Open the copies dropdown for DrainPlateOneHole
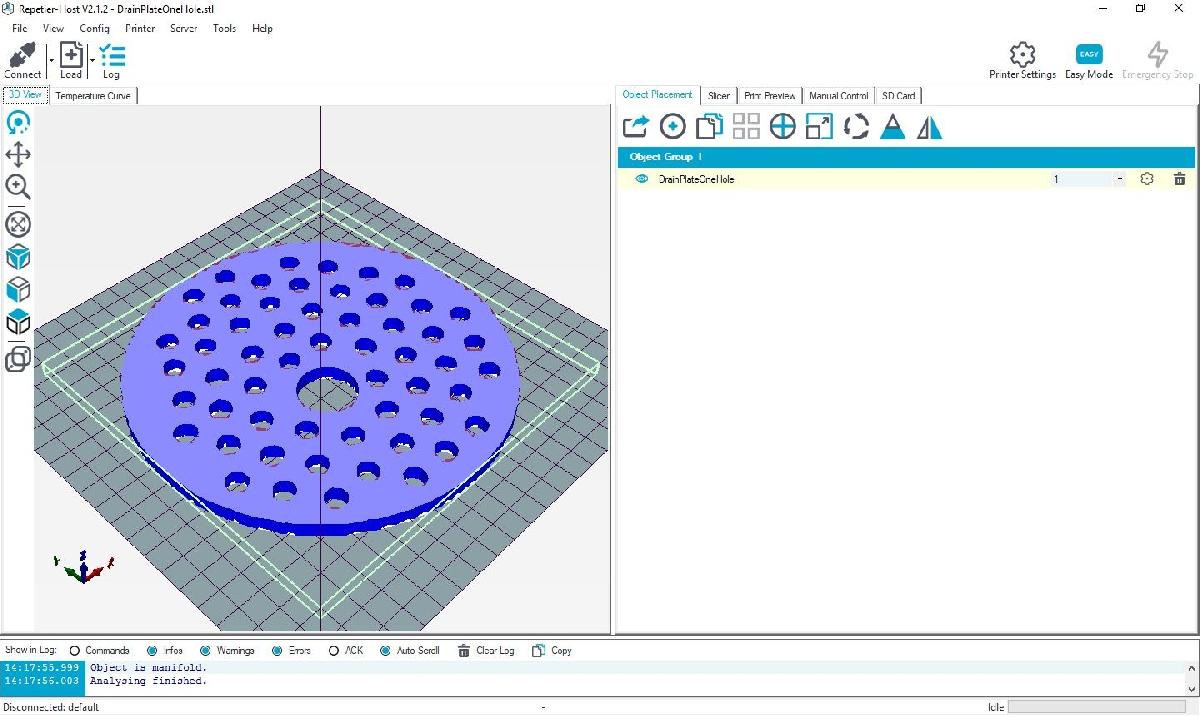The height and width of the screenshot is (716, 1200). click(x=1120, y=179)
